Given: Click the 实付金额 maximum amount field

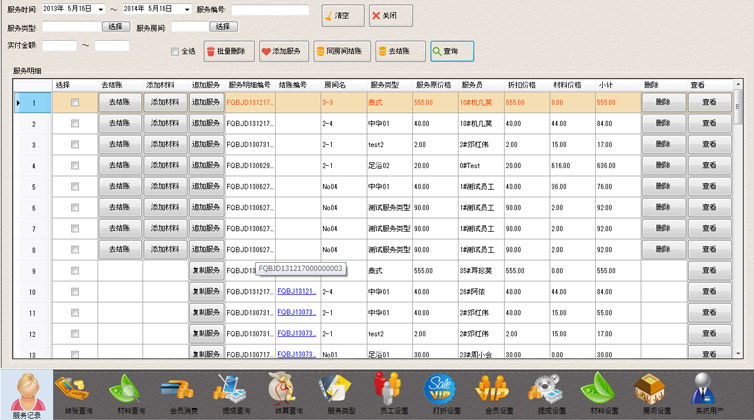Looking at the screenshot, I should [x=112, y=46].
